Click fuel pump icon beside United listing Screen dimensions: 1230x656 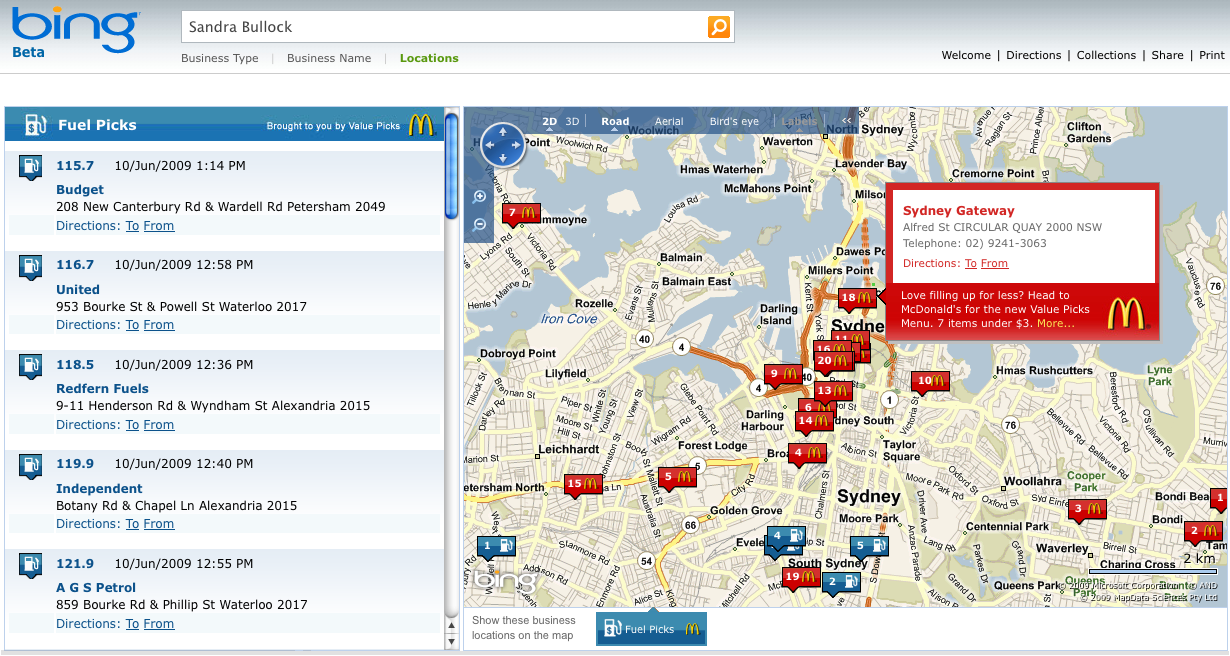tap(31, 266)
